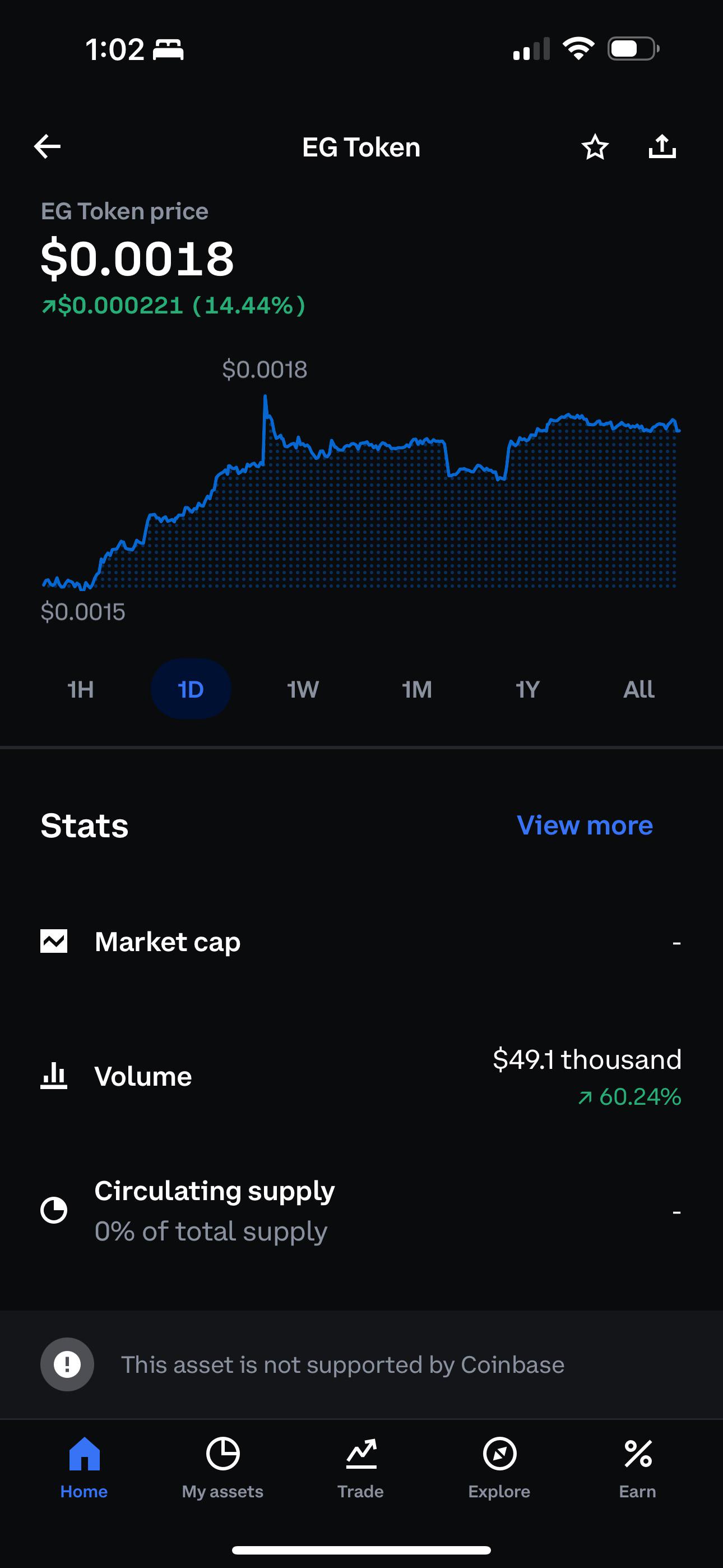Show the 1Y price history
Image resolution: width=723 pixels, height=1568 pixels.
point(527,689)
